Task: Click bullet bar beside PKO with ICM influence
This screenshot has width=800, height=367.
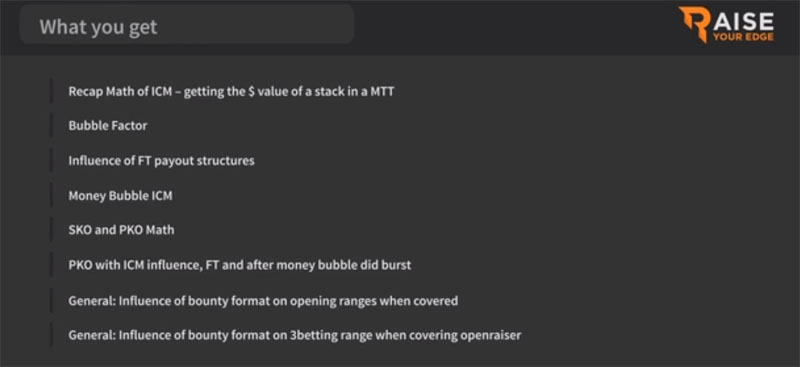Action: (51, 264)
